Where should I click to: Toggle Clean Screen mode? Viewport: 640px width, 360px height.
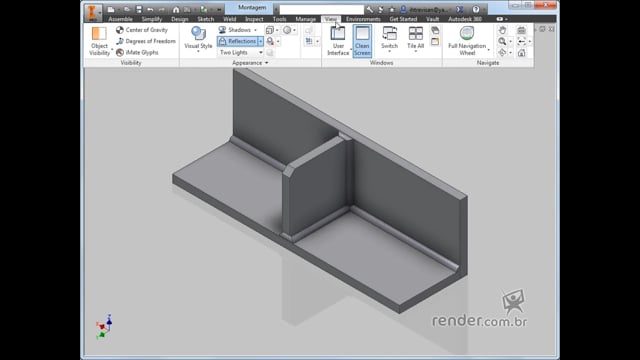pos(362,41)
